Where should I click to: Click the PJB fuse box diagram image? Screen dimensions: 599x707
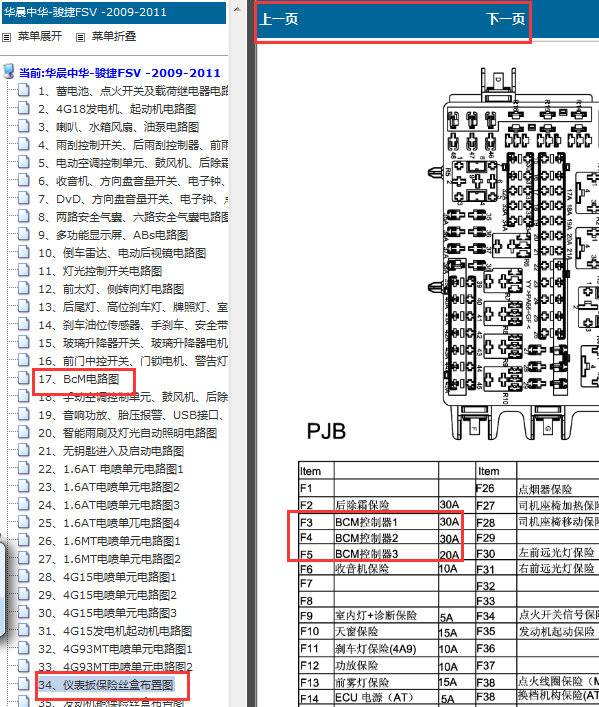pyautogui.click(x=513, y=254)
